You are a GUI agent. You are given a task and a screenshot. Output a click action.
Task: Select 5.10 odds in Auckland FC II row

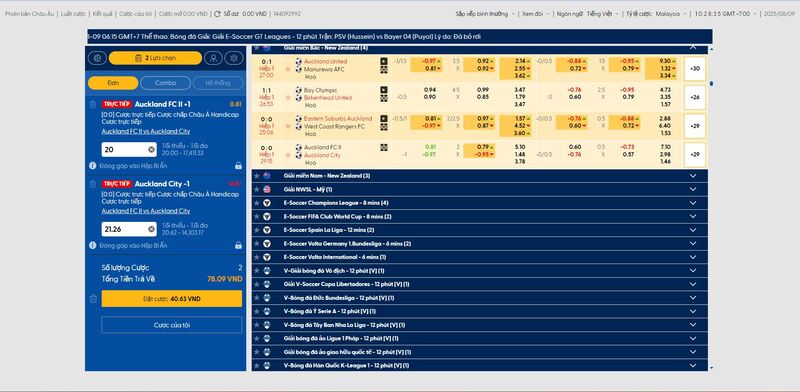pos(520,147)
